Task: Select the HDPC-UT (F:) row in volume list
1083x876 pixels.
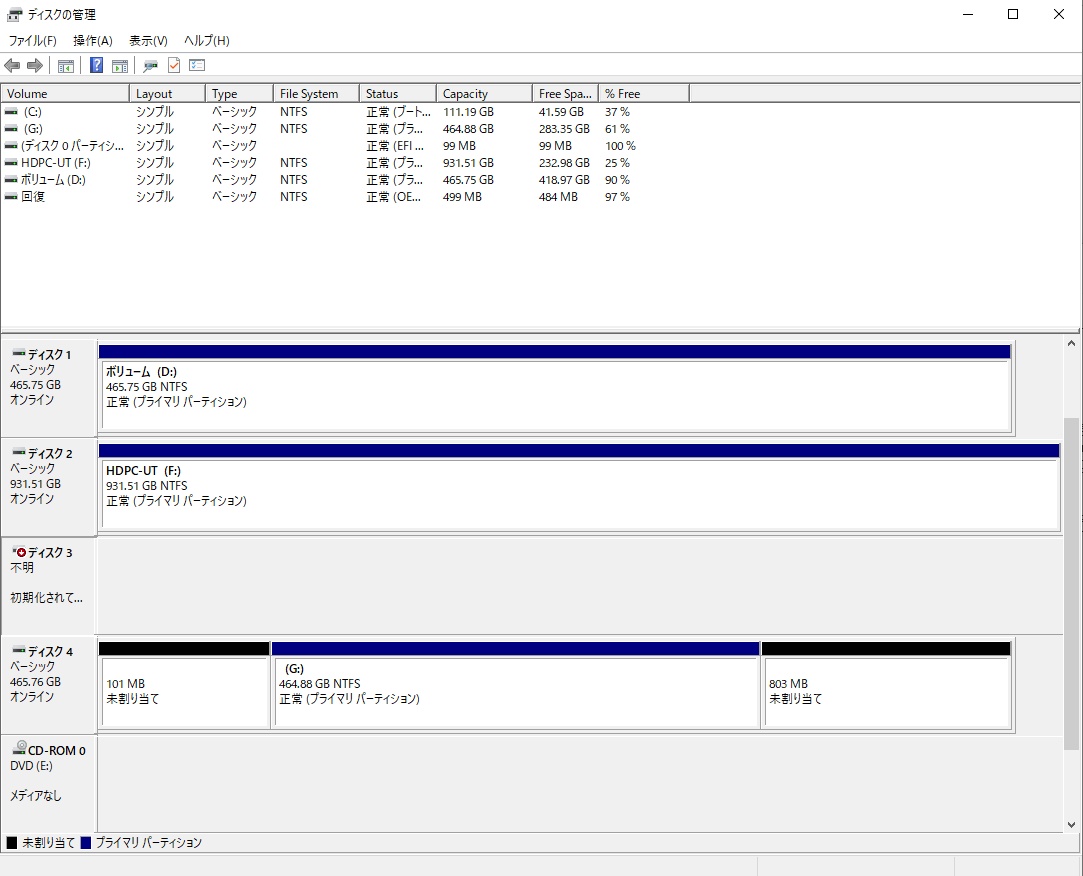Action: pyautogui.click(x=55, y=163)
